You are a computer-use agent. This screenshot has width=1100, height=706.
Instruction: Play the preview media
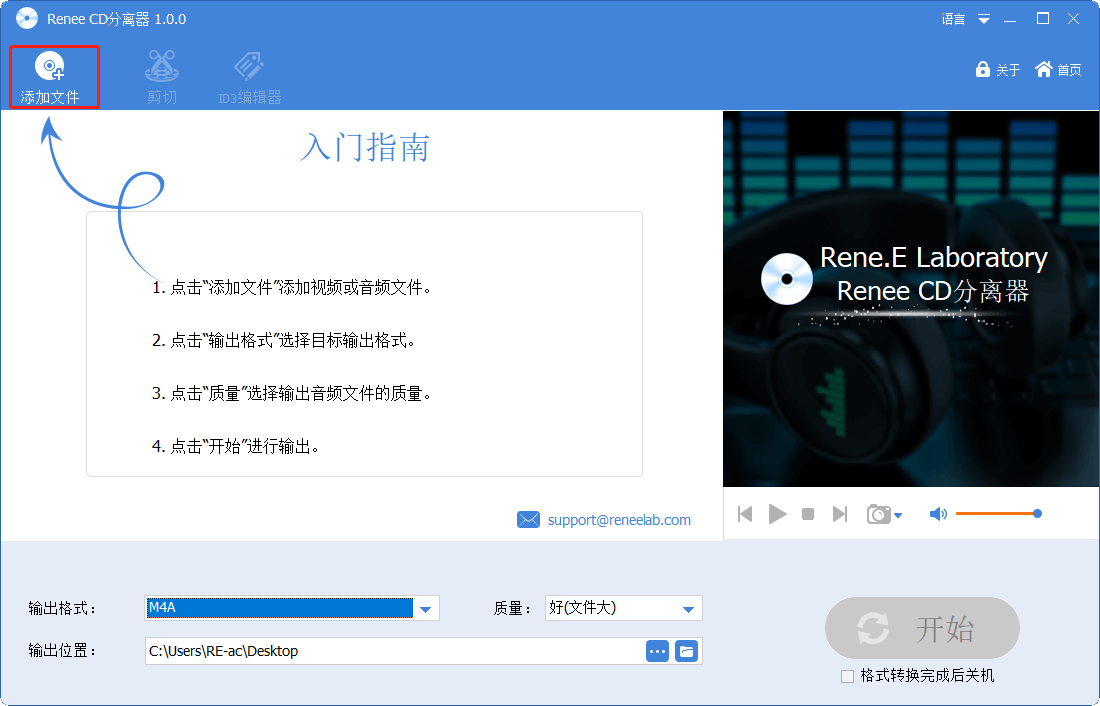(x=777, y=514)
